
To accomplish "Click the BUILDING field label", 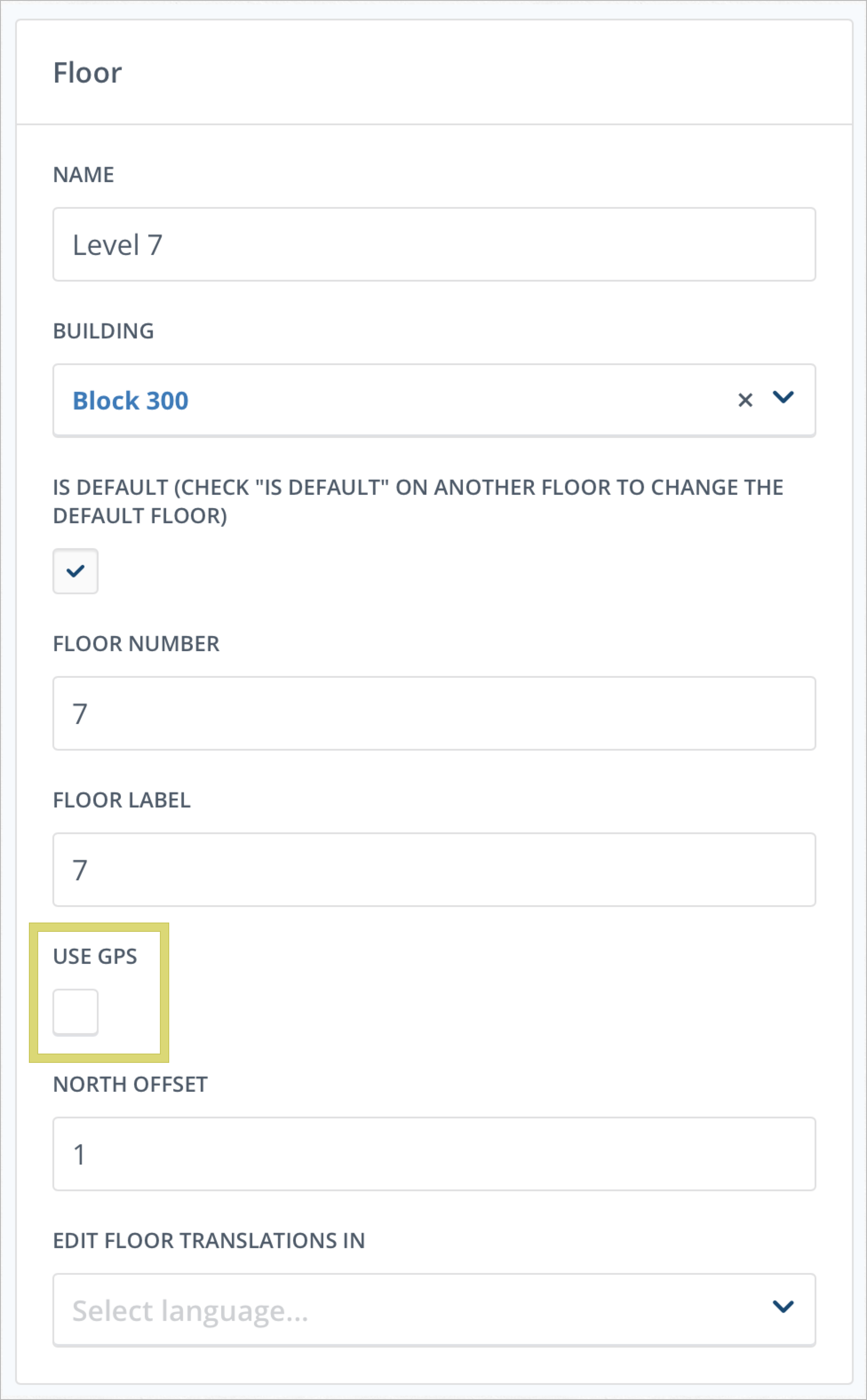I will coord(103,331).
